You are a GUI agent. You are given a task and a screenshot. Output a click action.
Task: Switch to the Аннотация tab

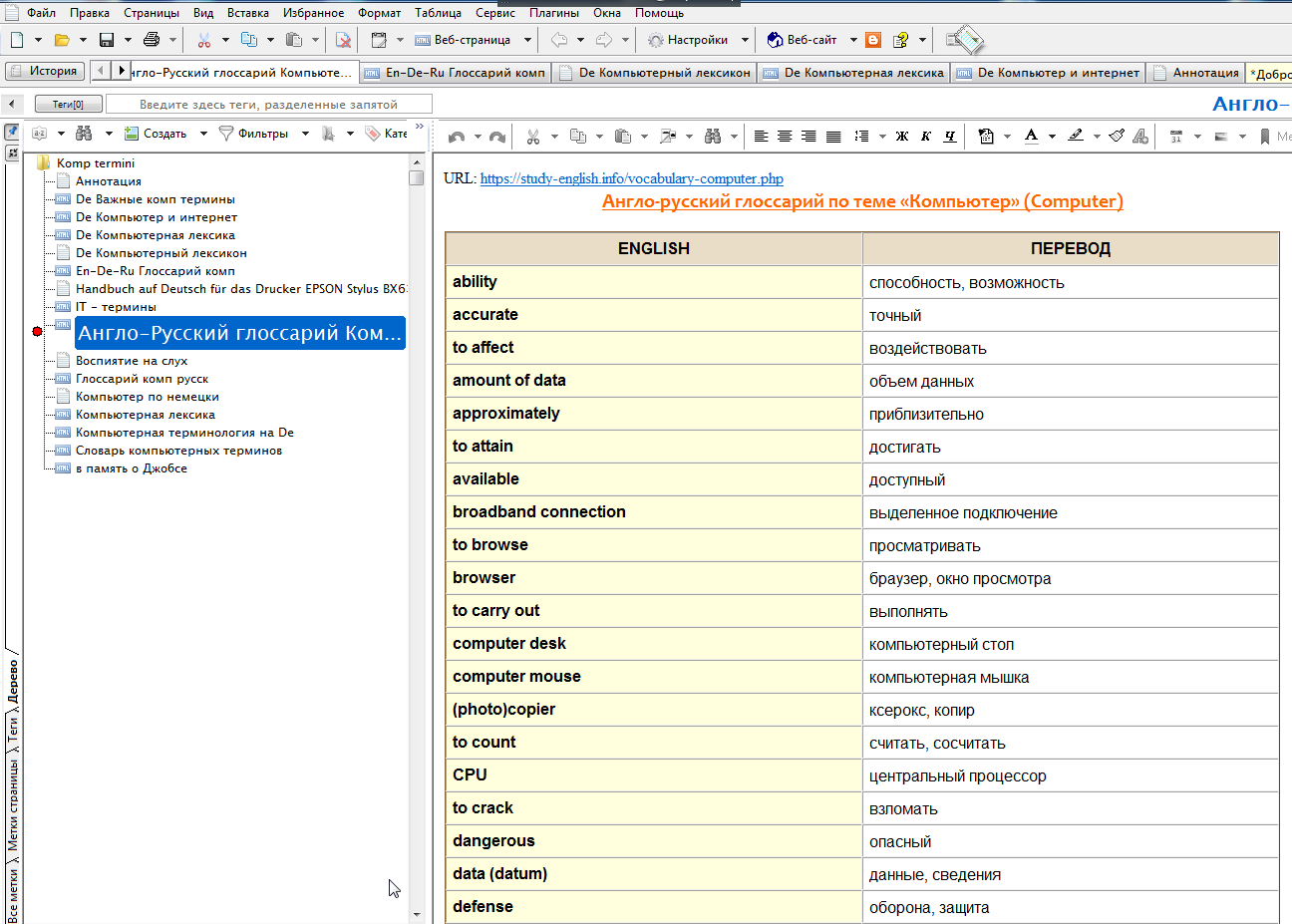click(x=1195, y=72)
